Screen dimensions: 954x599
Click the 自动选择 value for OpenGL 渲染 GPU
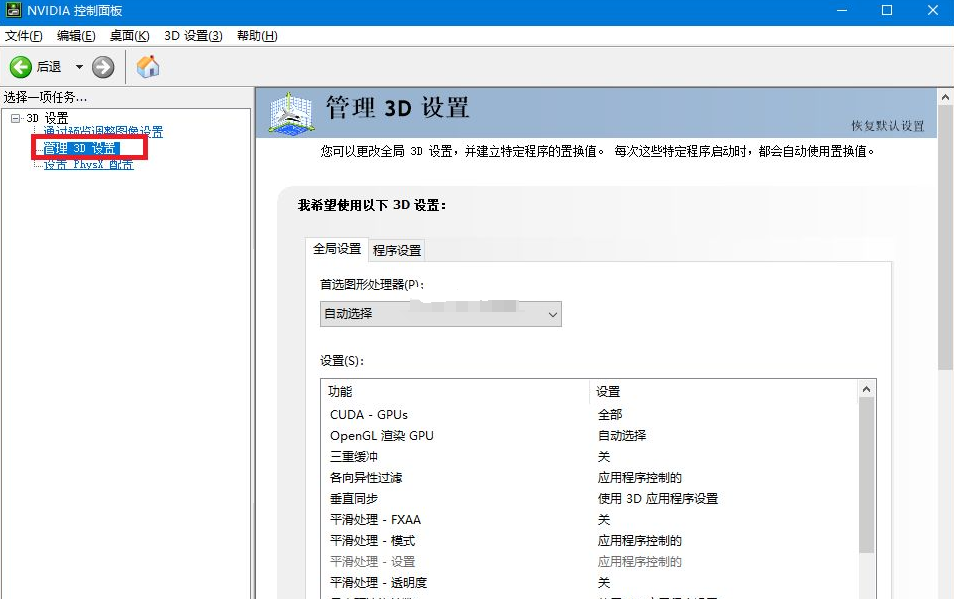coord(622,435)
